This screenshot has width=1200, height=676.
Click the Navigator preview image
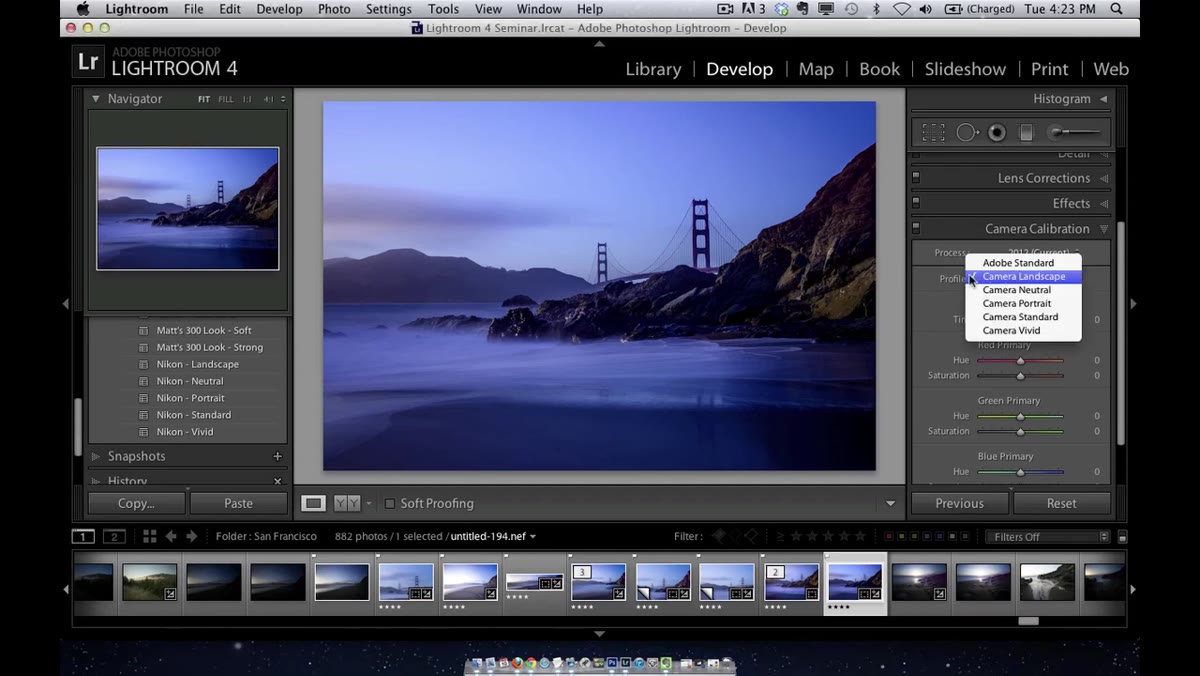pos(188,209)
